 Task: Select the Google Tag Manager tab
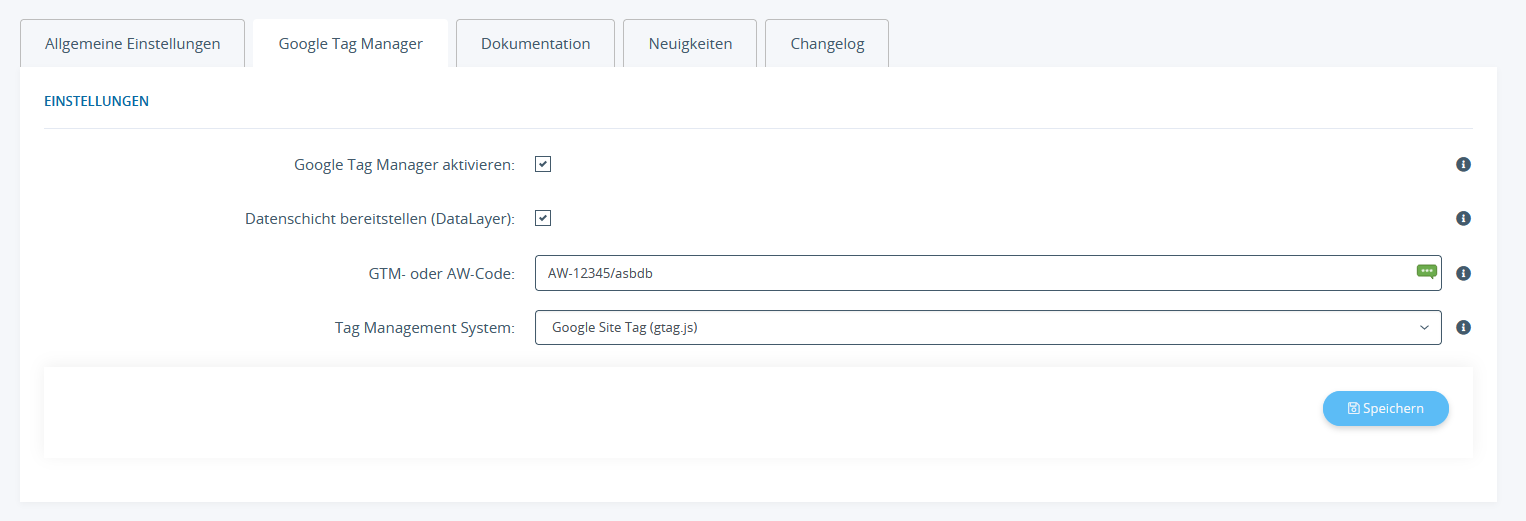pyautogui.click(x=351, y=44)
